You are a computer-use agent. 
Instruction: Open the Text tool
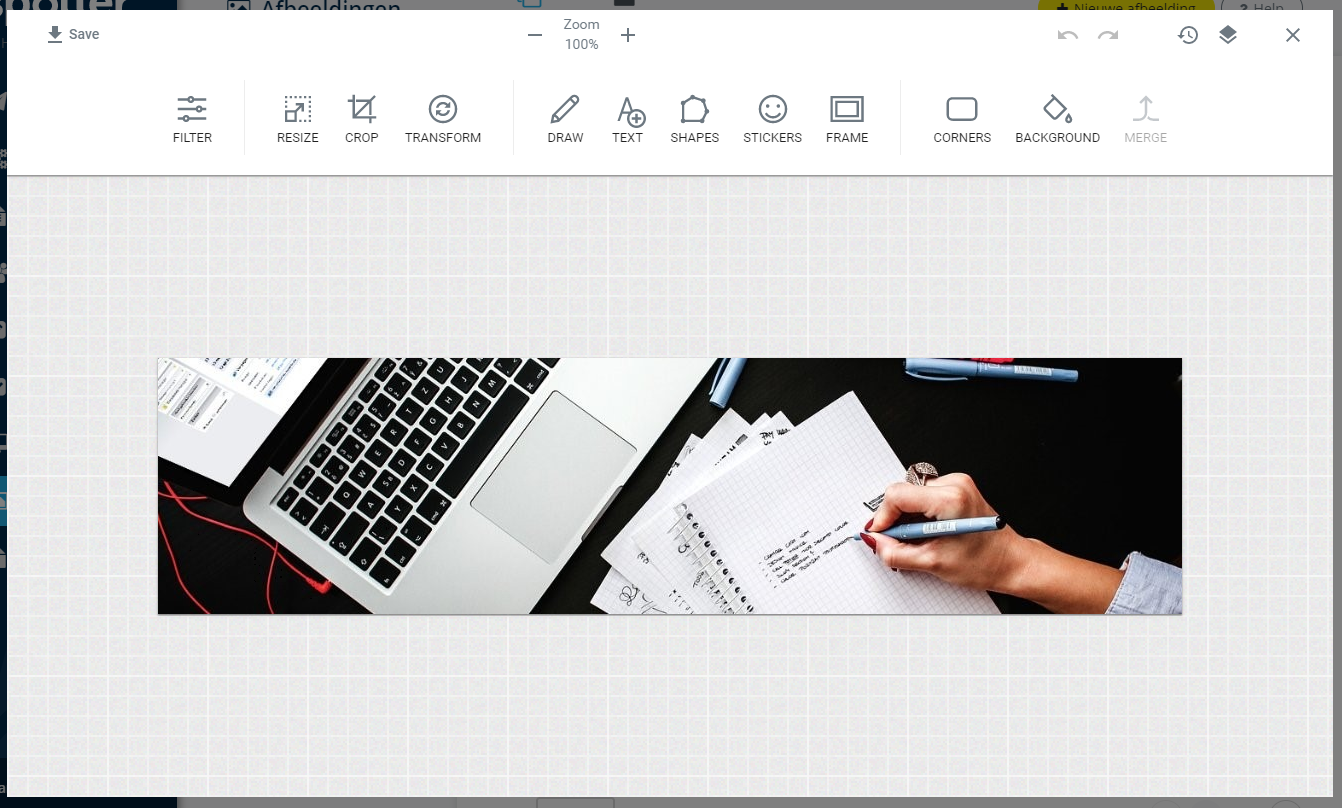click(628, 118)
